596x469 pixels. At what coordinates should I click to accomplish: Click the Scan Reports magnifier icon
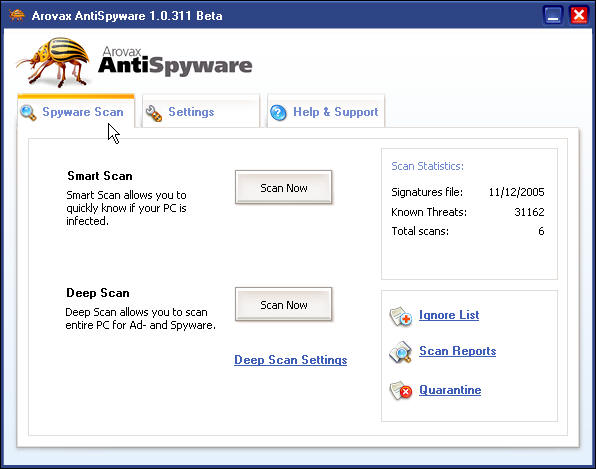pos(401,352)
